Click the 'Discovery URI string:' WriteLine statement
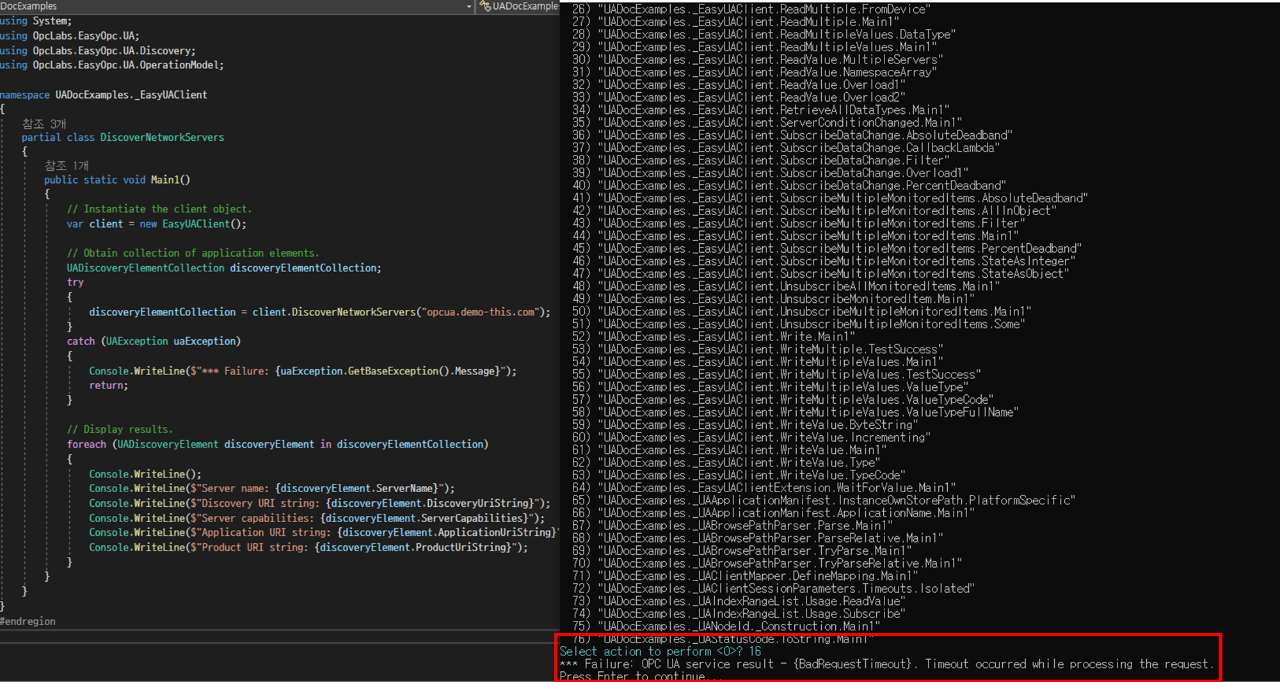1280x682 pixels. coord(319,503)
